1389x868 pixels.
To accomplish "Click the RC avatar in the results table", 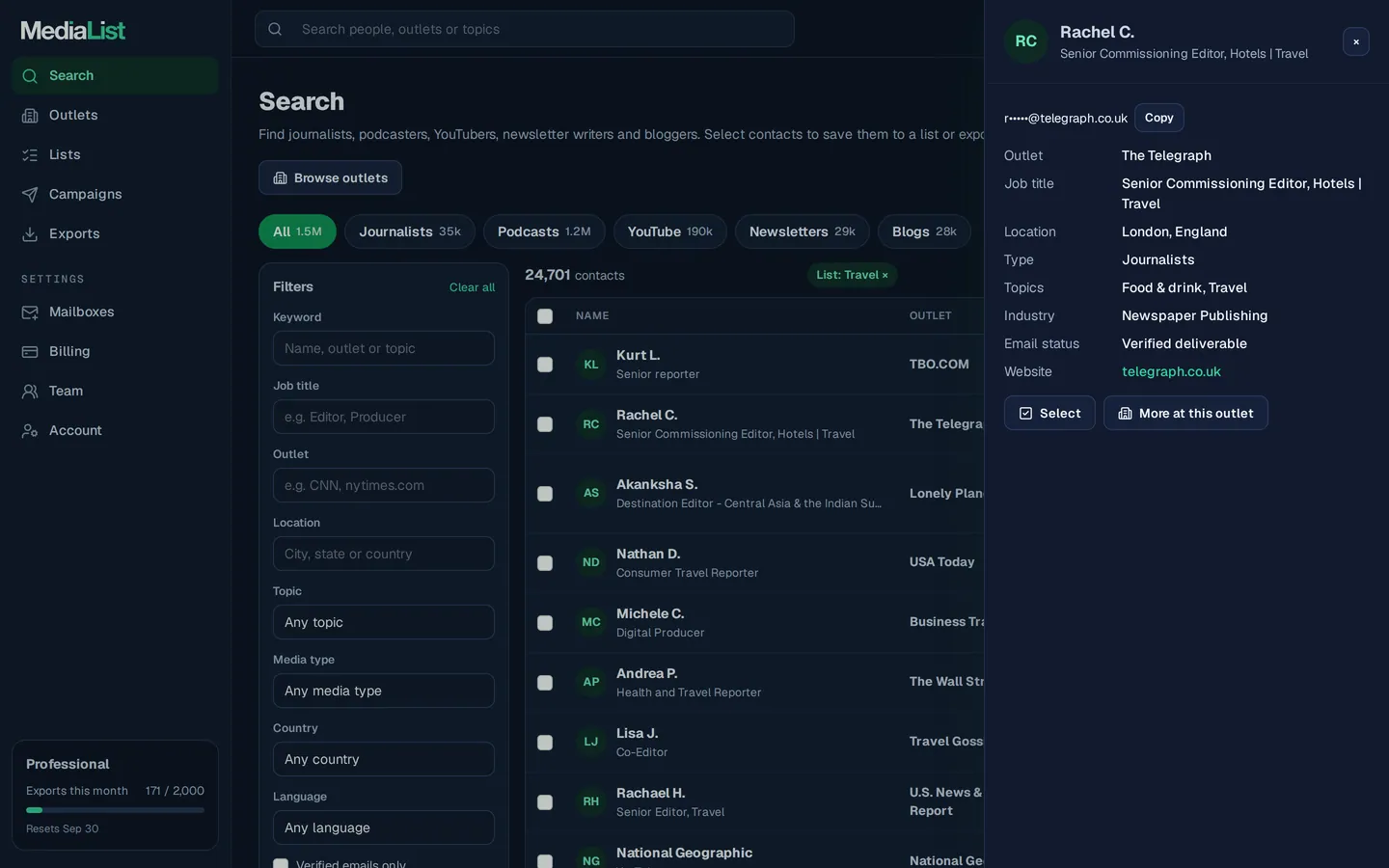I will click(x=591, y=424).
